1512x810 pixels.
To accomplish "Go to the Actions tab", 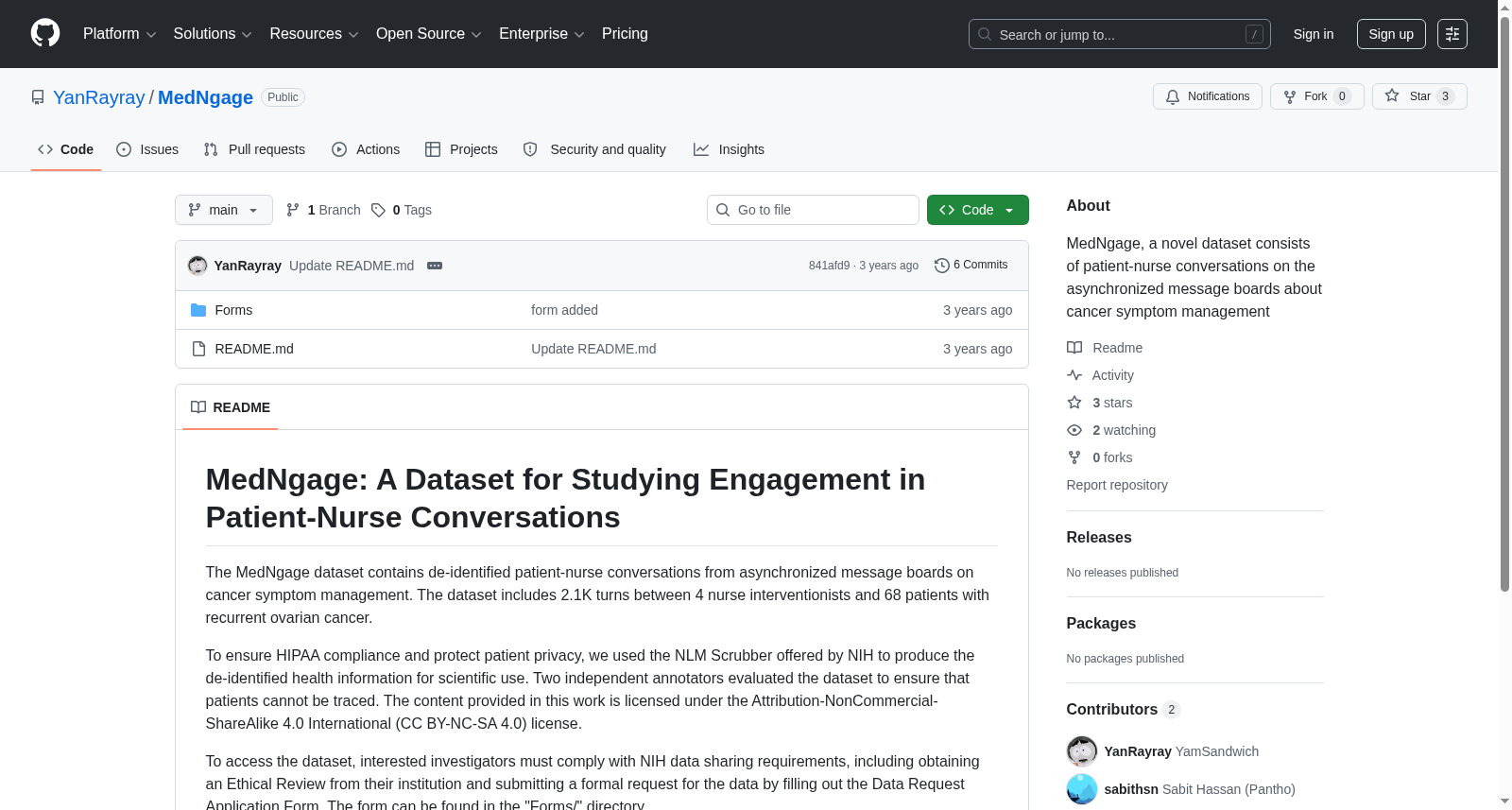I will pos(366,149).
